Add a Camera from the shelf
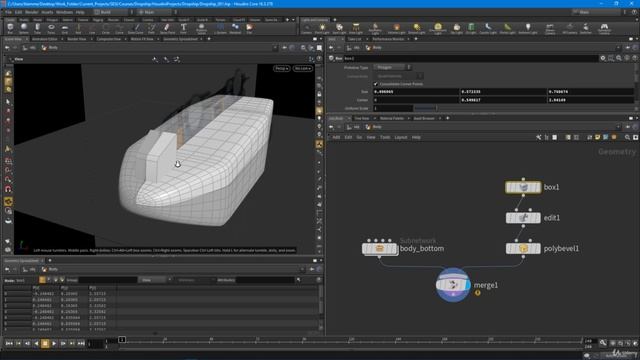Image resolution: width=640 pixels, height=360 pixels. point(306,28)
